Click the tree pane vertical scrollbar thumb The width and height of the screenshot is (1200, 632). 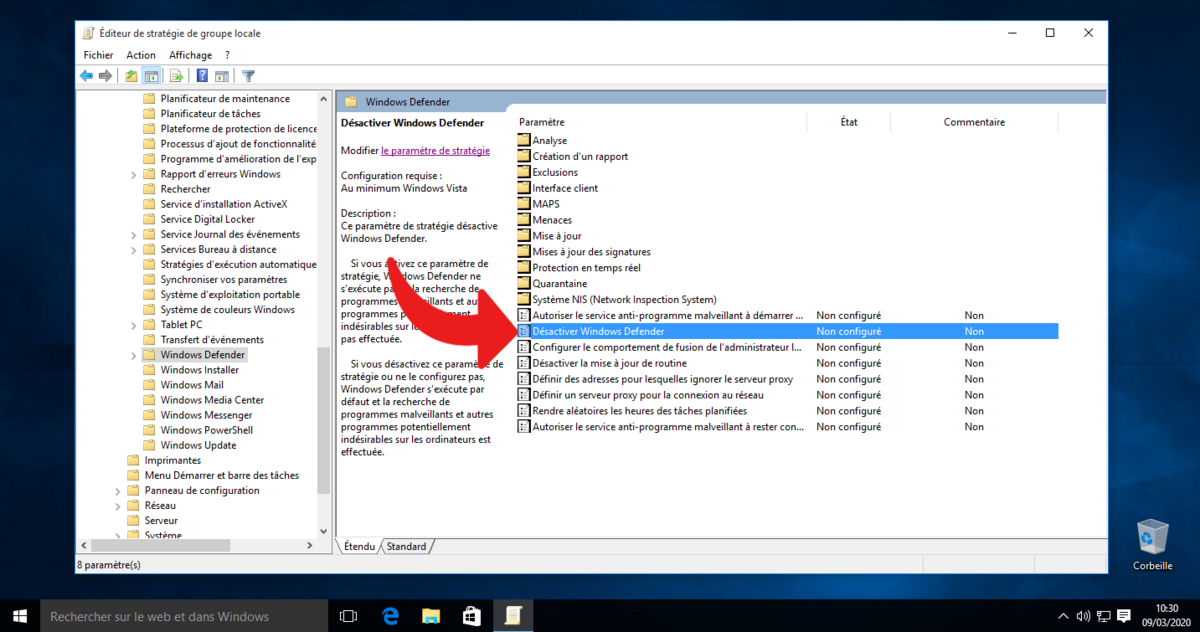point(323,420)
